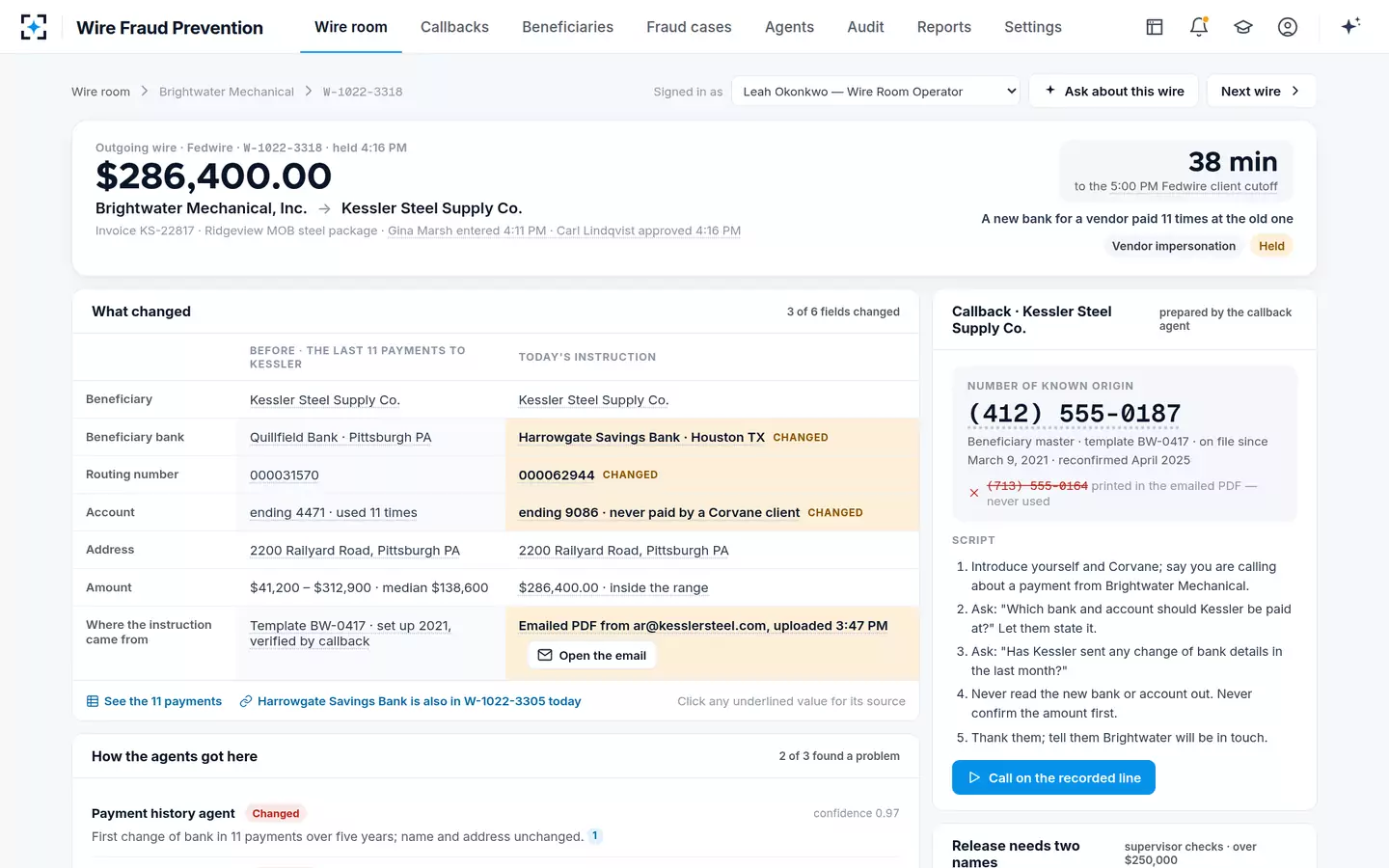Viewport: 1389px width, 868px height.
Task: Open the notifications bell
Action: pyautogui.click(x=1199, y=27)
